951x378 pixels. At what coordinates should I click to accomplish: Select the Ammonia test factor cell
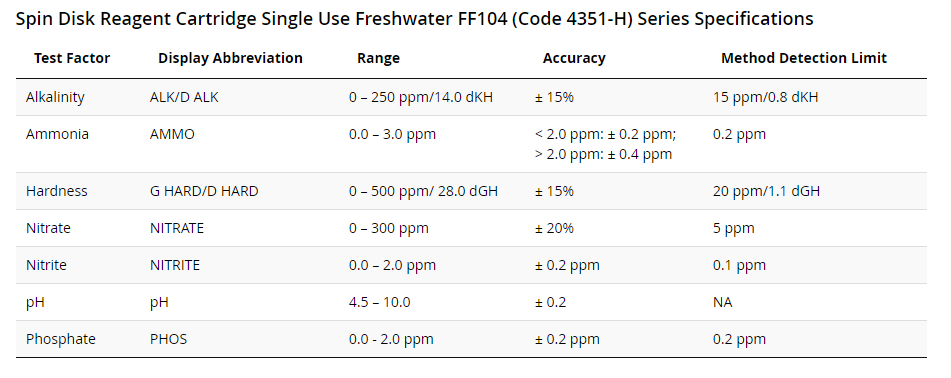[x=57, y=134]
